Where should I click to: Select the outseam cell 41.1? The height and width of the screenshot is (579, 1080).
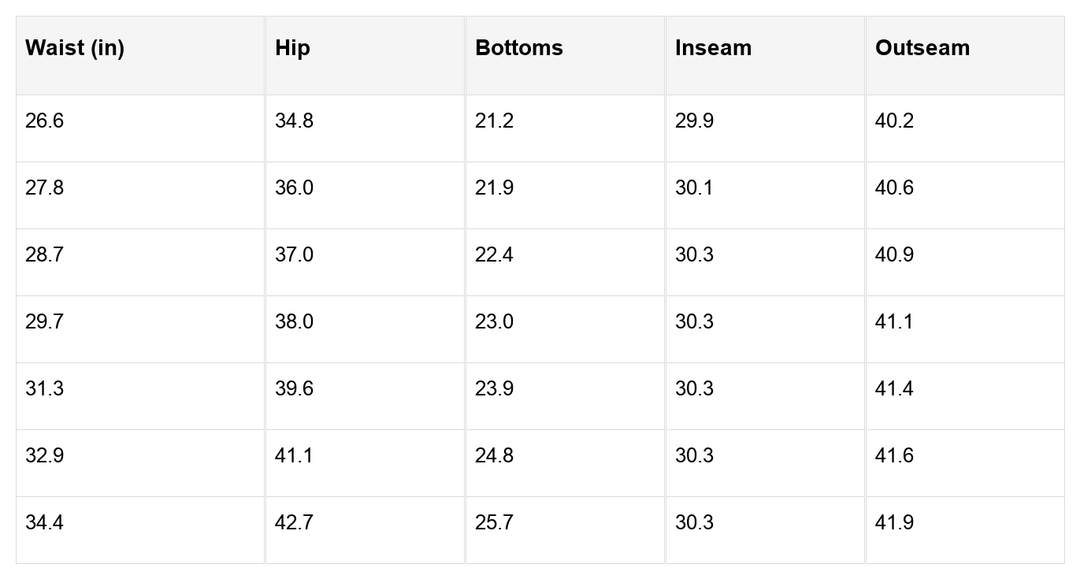894,322
